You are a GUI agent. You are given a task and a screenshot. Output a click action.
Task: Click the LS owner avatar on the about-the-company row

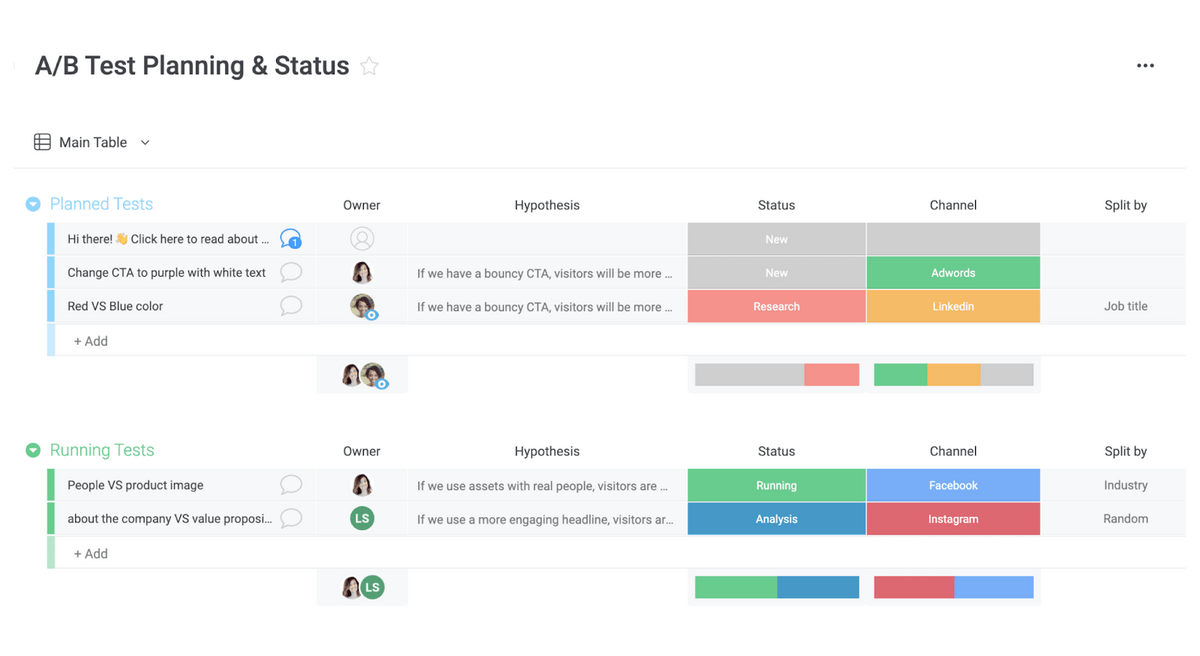(362, 519)
